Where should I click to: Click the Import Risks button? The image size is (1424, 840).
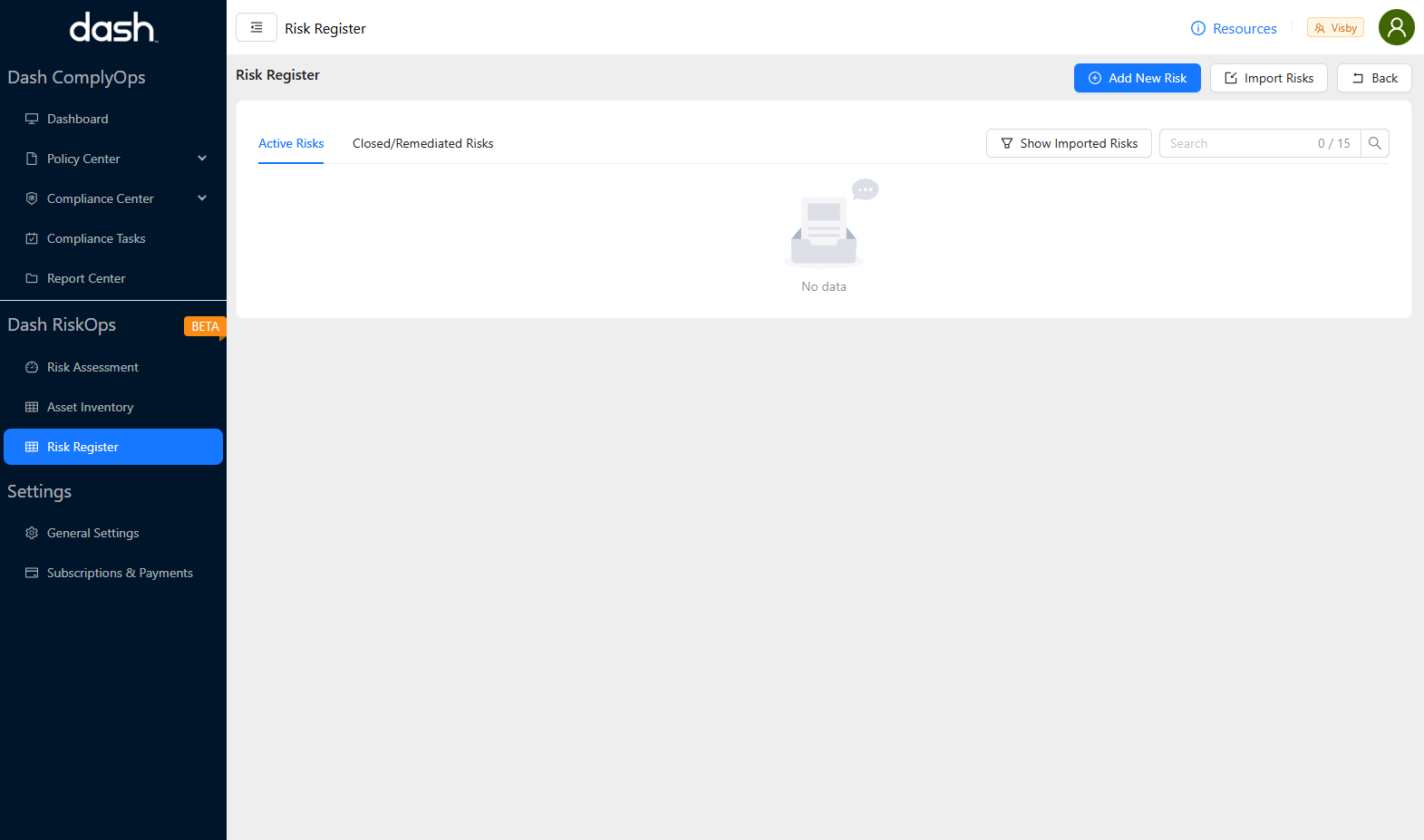pyautogui.click(x=1268, y=78)
